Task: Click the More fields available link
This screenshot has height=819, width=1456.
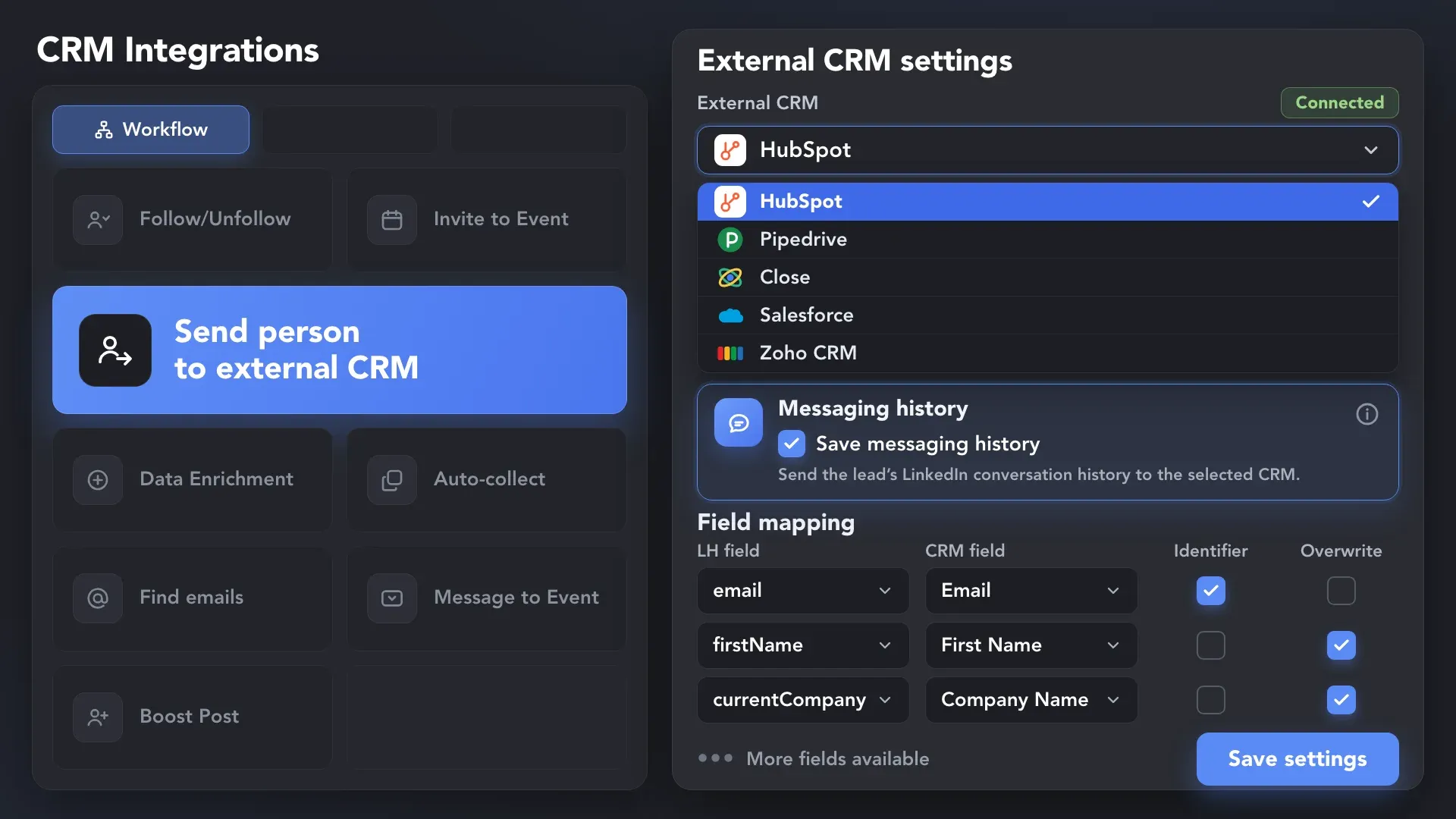Action: 837,759
